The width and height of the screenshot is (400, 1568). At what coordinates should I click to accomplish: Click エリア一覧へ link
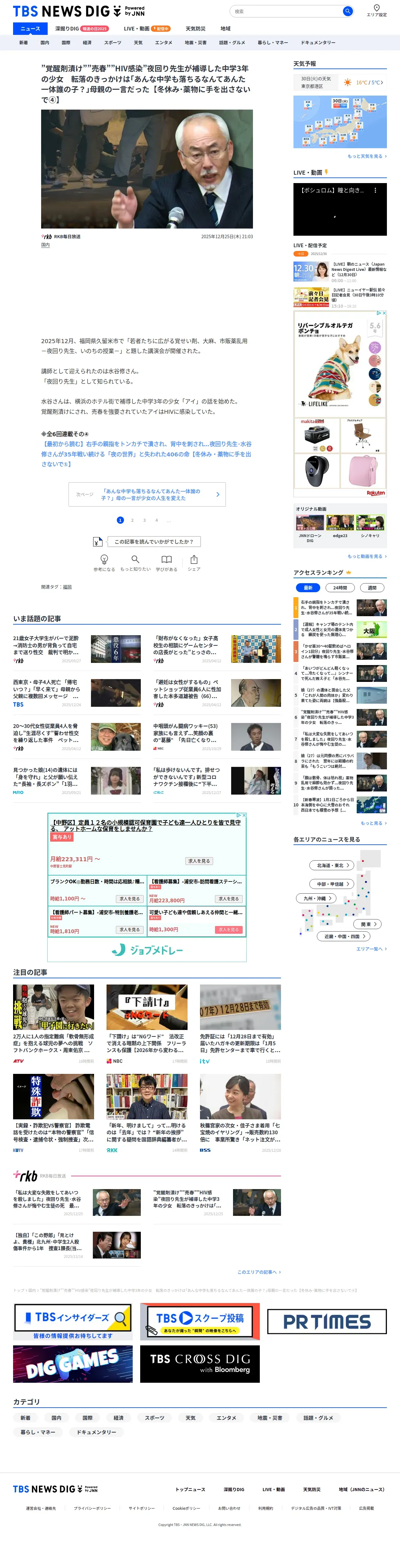[x=371, y=949]
